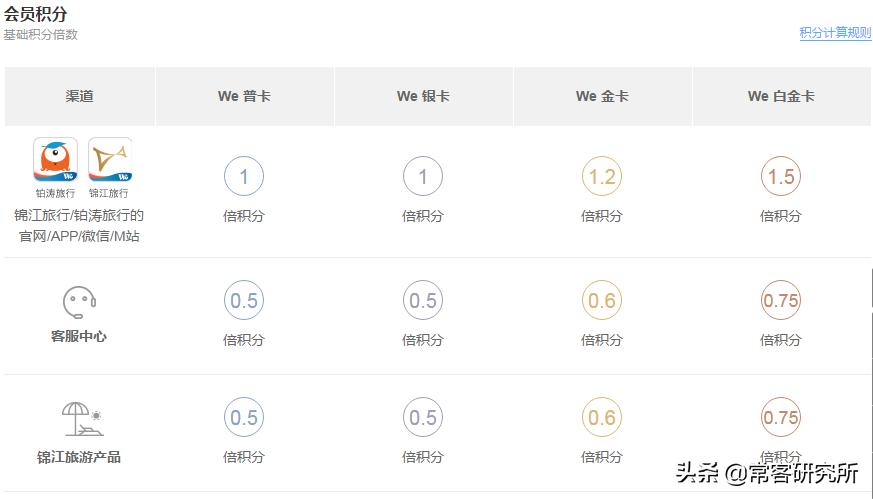Click the We 白金卡 1.5倍 circle badge
Viewport: 873px width, 499px height.
(x=780, y=178)
